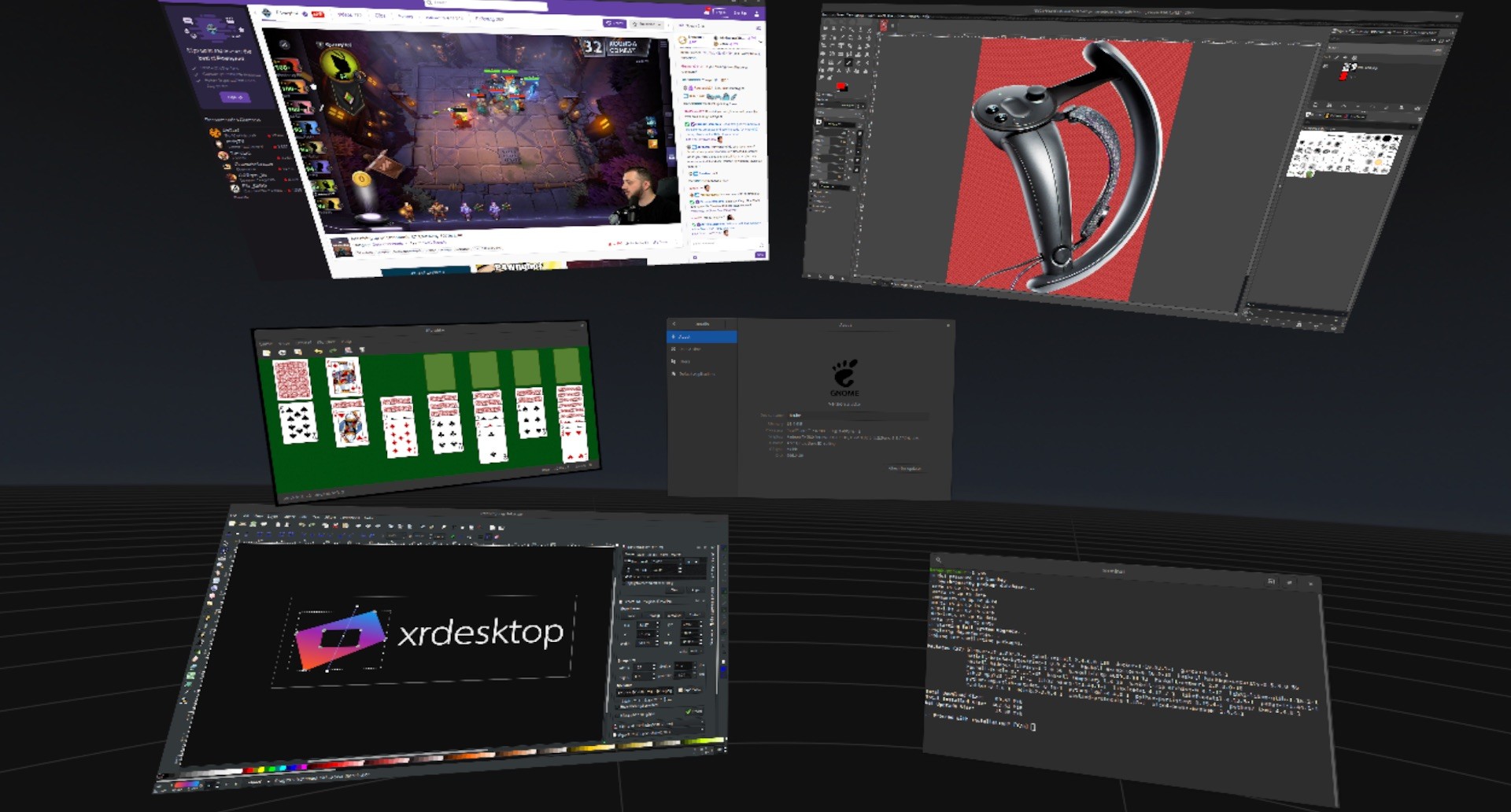
Task: Open Solitaire's Game menu
Action: point(268,341)
